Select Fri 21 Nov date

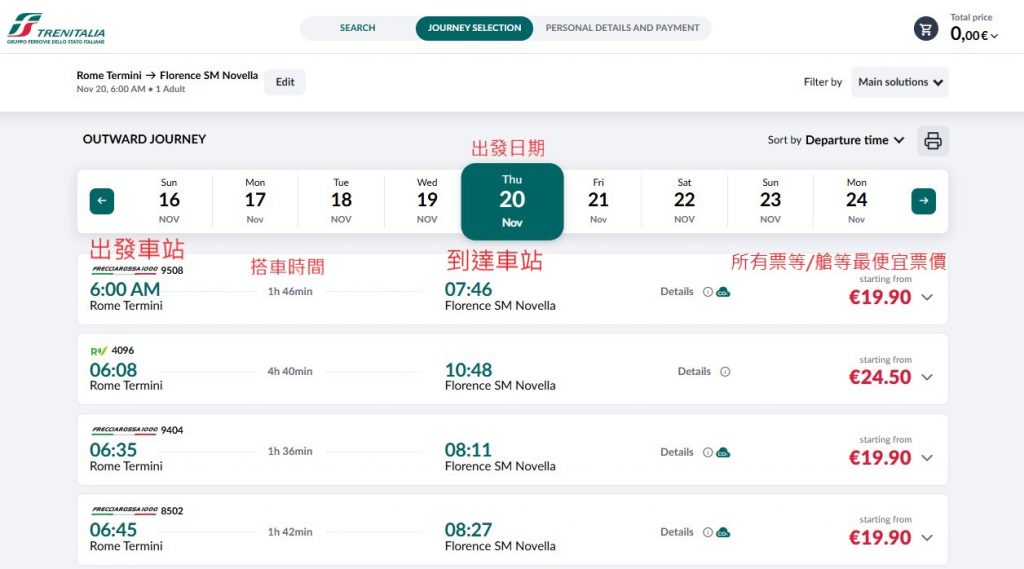598,201
